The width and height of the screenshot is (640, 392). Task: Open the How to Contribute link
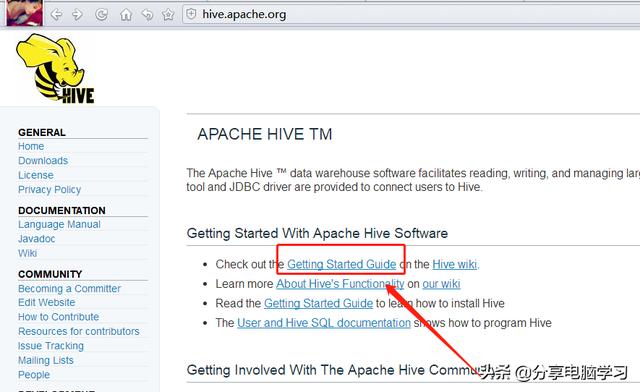coord(58,317)
